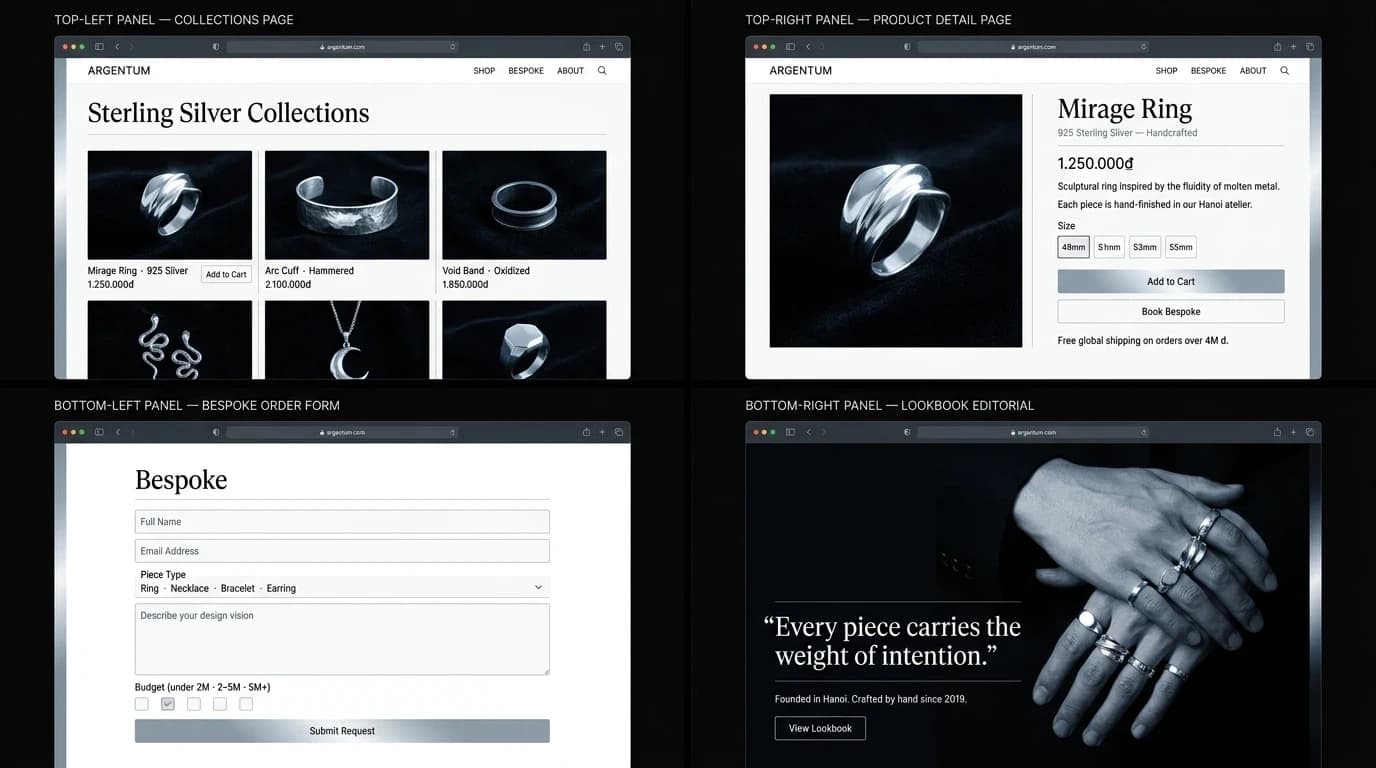Click the sidebar icon in the Bespoke form browser
The image size is (1376, 768).
[99, 432]
